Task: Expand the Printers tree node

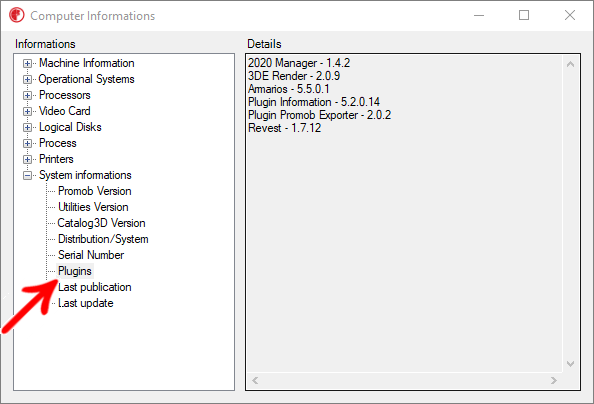Action: (x=27, y=159)
